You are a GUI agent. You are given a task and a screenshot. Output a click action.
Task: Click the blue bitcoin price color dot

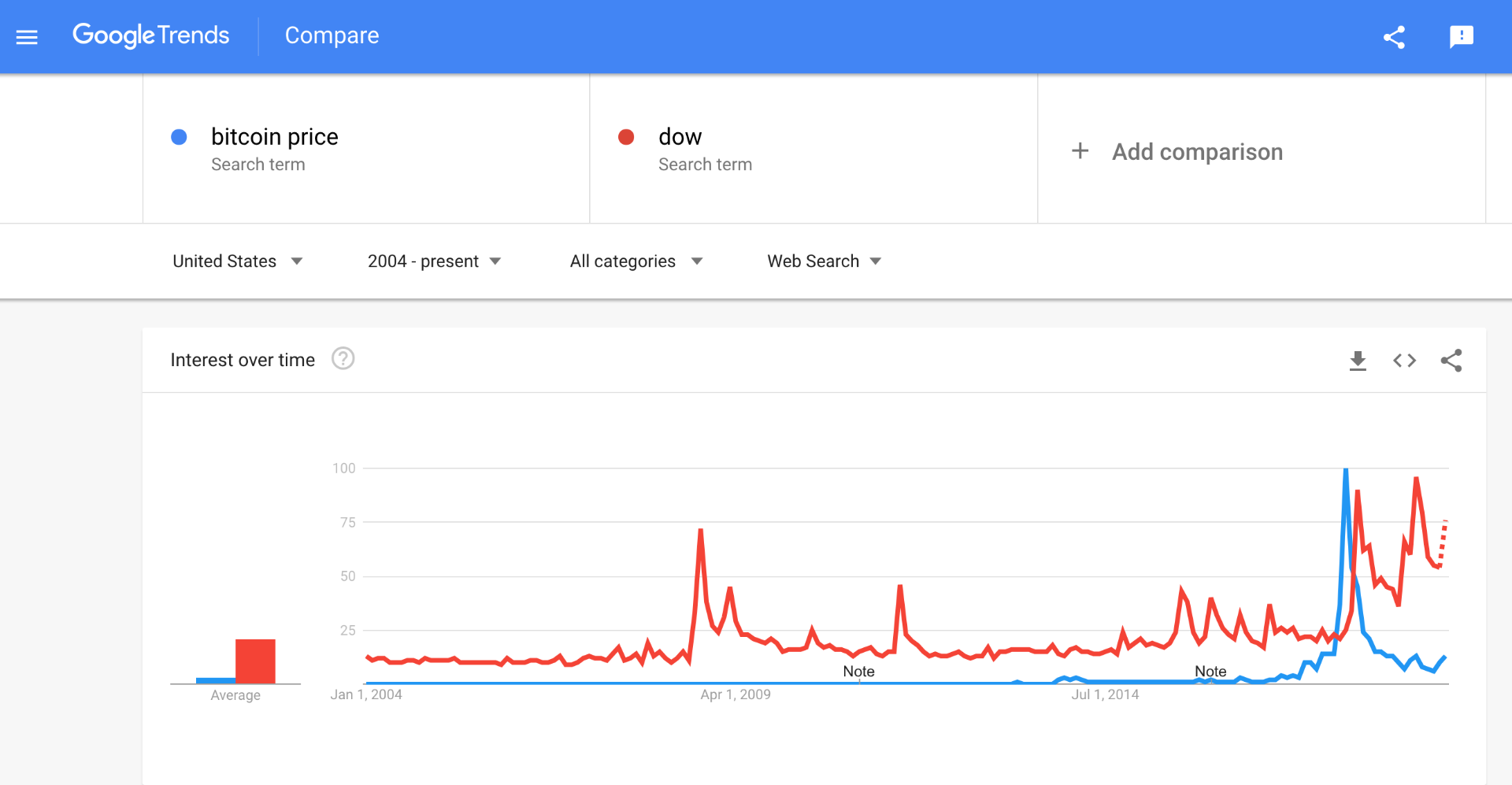(x=179, y=137)
